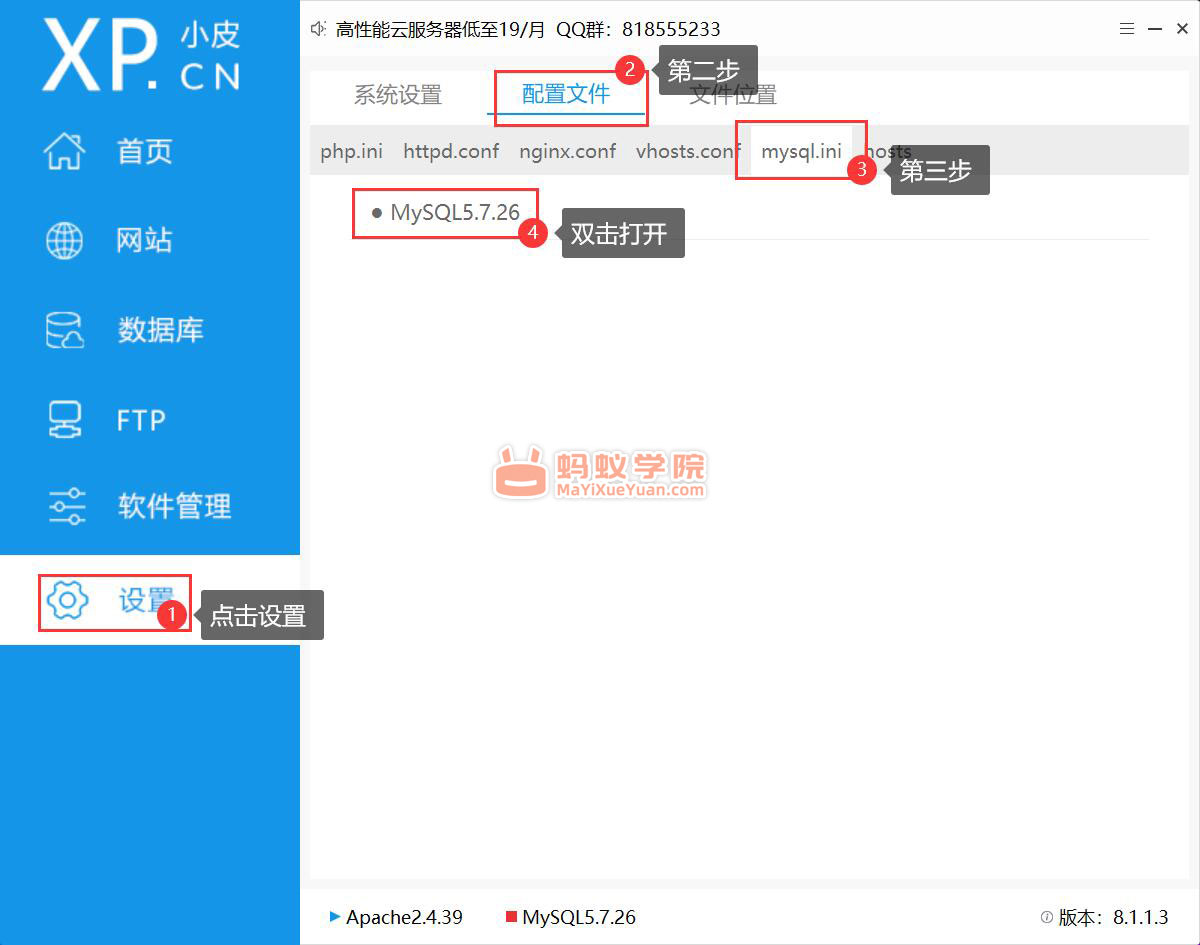1200x945 pixels.
Task: Click the speaker announcement icon
Action: pos(319,29)
